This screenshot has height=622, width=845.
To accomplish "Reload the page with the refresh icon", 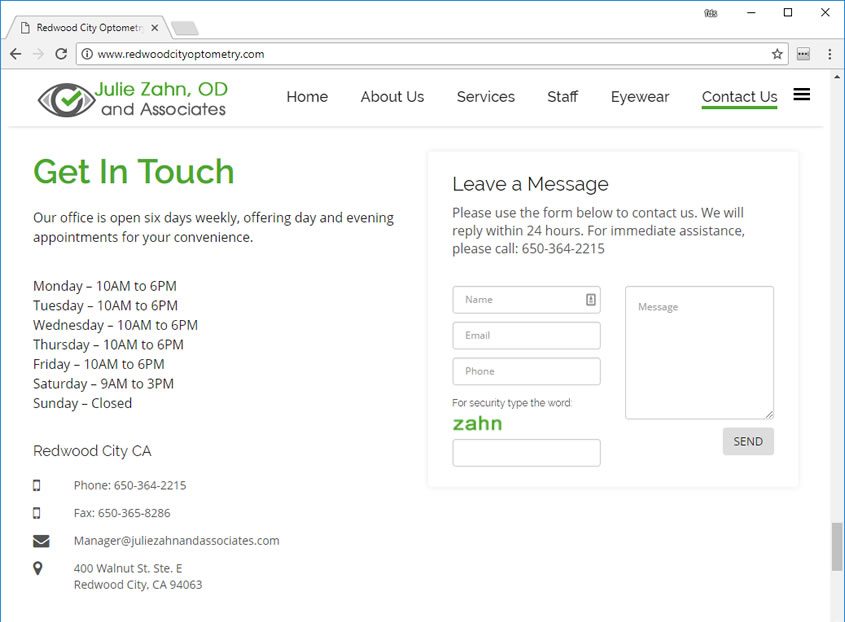I will pyautogui.click(x=61, y=54).
